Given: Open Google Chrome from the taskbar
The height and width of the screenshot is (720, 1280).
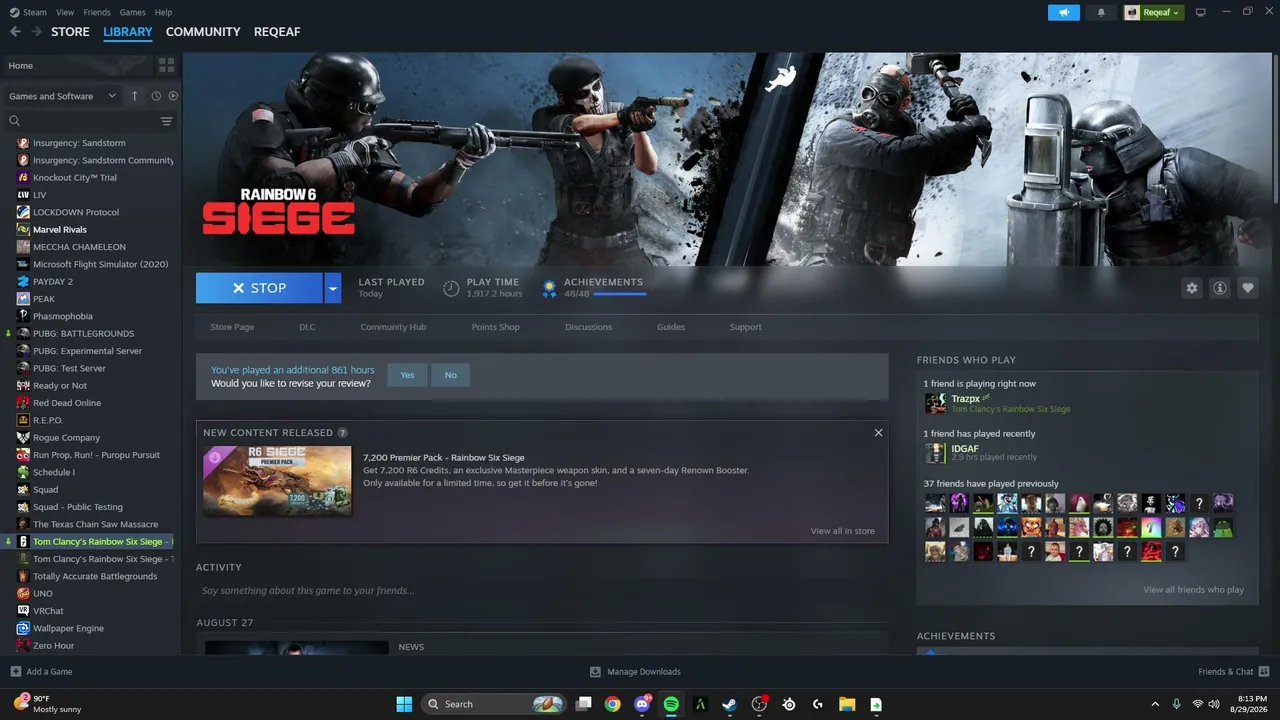Looking at the screenshot, I should click(612, 704).
